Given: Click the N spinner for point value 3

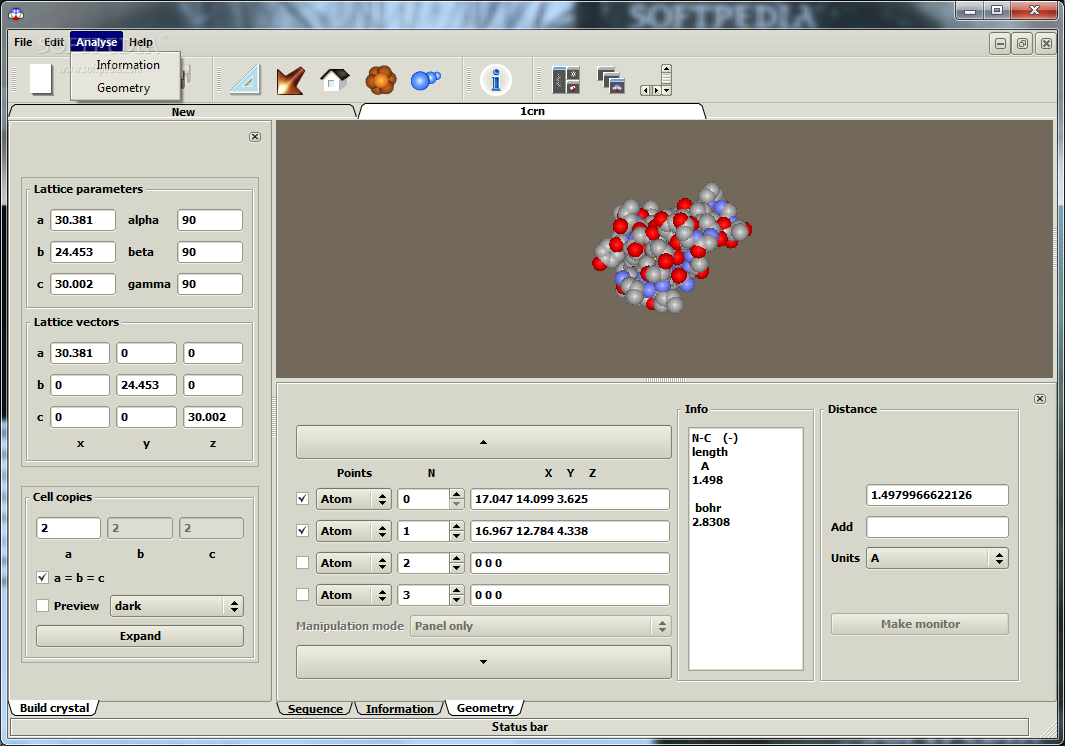Looking at the screenshot, I should [431, 594].
